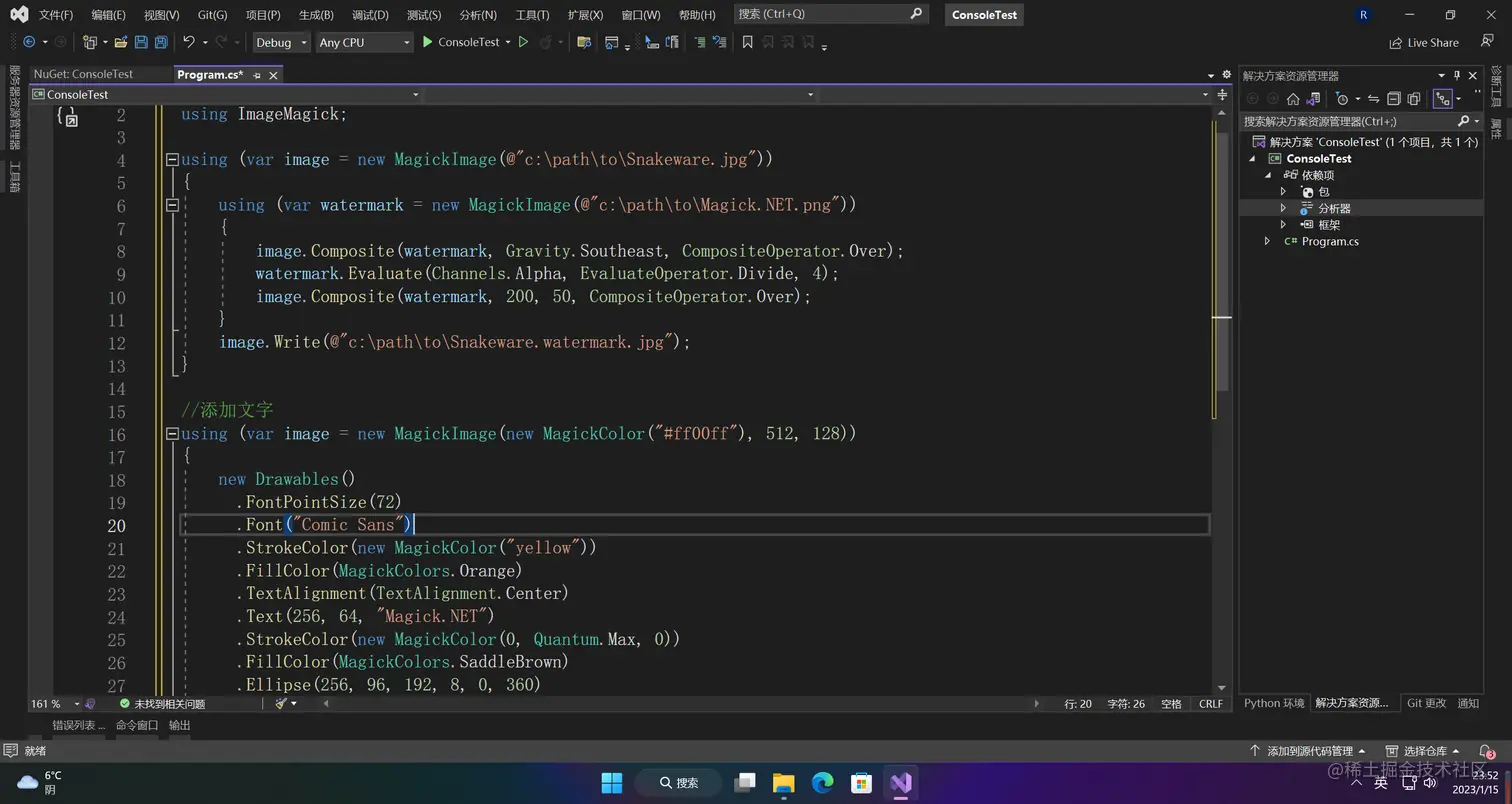The height and width of the screenshot is (804, 1512).
Task: Open the Debug configuration dropdown
Action: coord(280,42)
